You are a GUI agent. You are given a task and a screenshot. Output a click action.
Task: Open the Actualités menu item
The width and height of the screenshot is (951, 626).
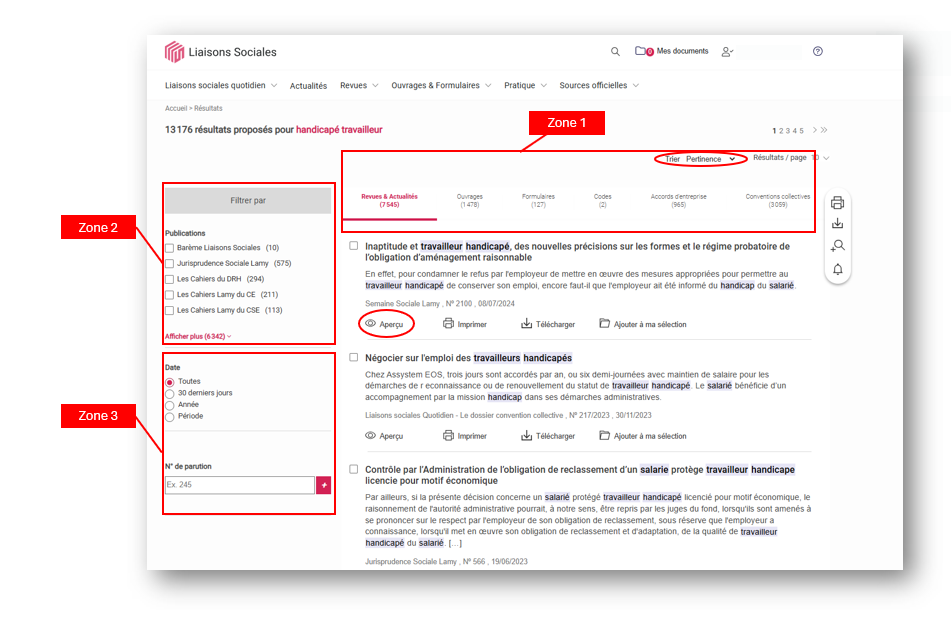pyautogui.click(x=308, y=86)
